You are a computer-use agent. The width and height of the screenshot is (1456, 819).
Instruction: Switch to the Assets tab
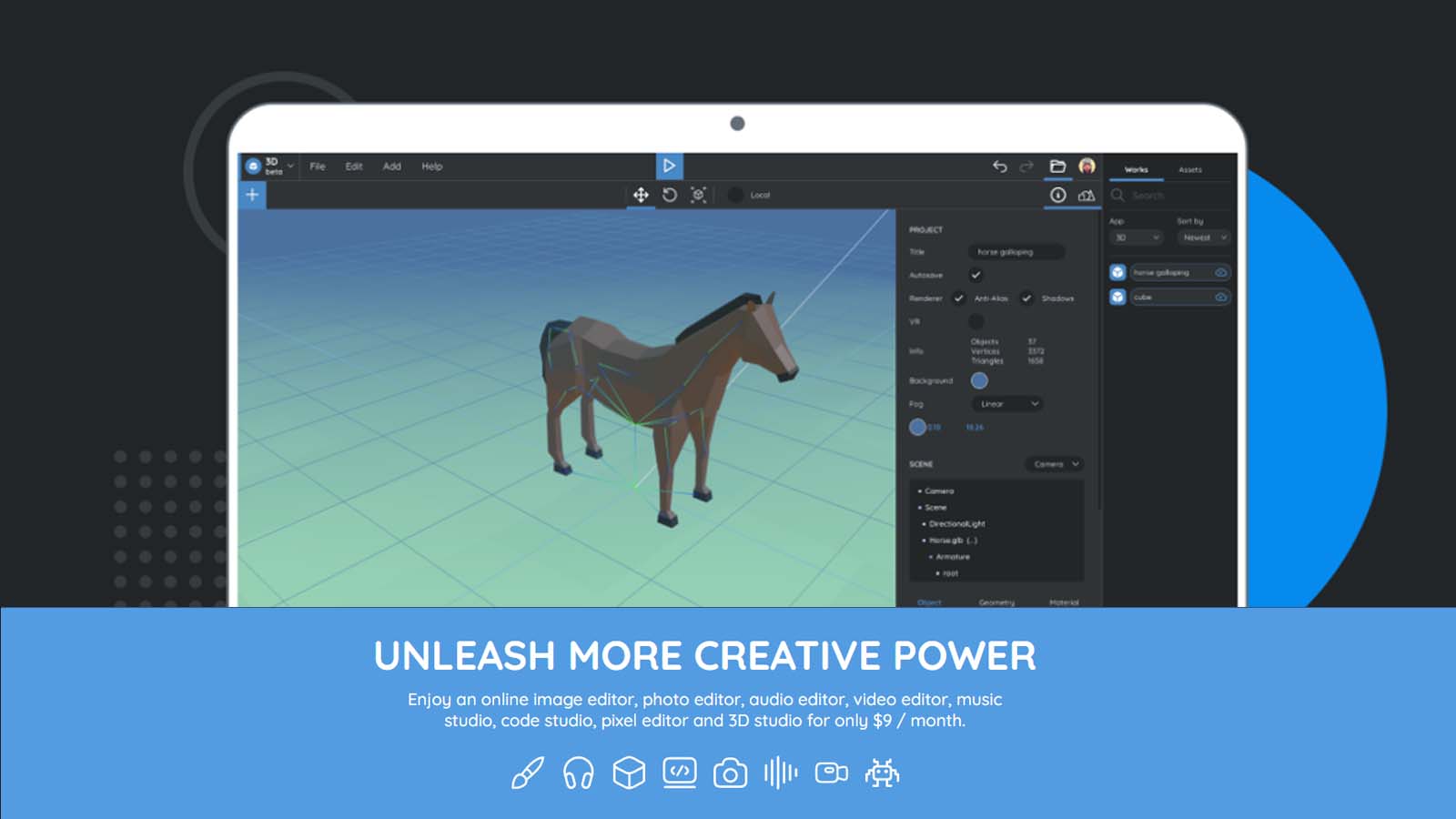tap(1191, 170)
